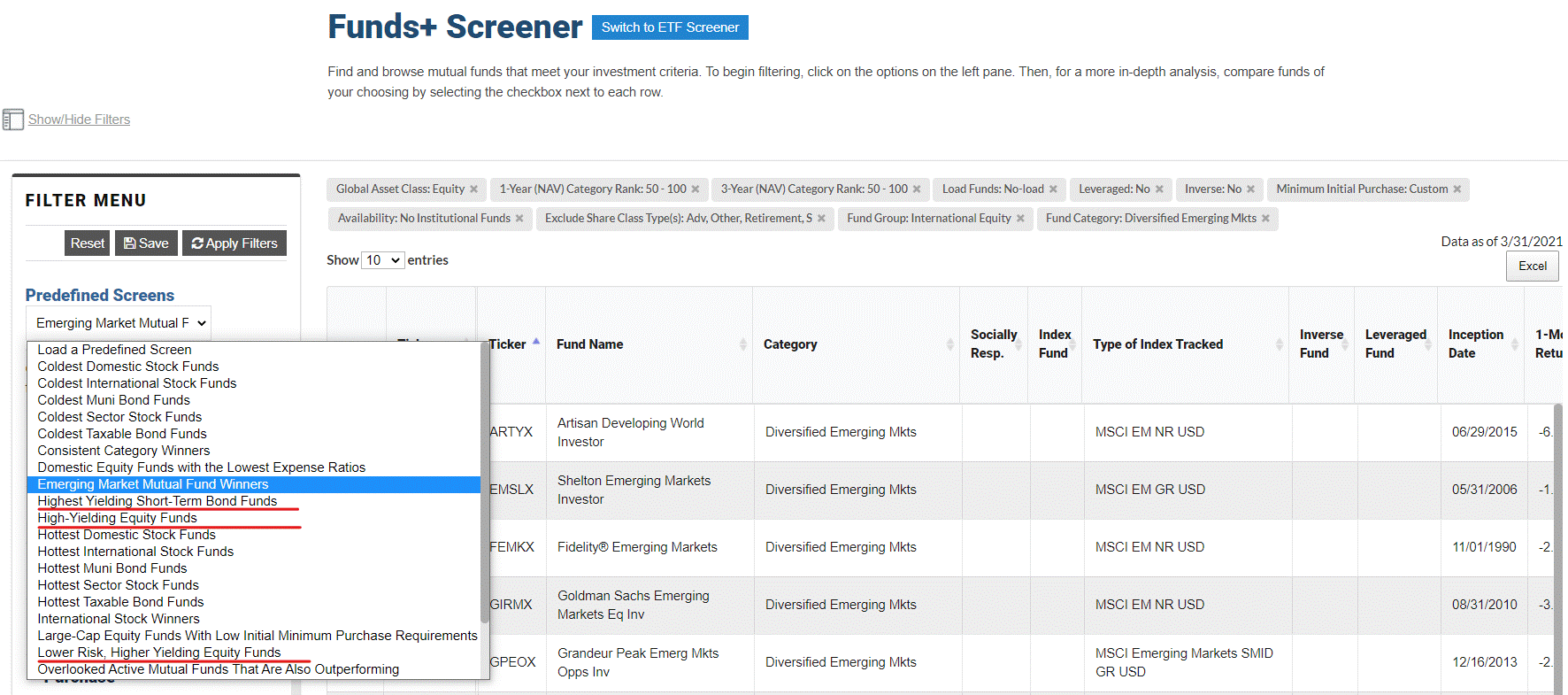
Task: Remove the Minimum Initial Purchase: Custom filter chip
Action: (x=1457, y=189)
